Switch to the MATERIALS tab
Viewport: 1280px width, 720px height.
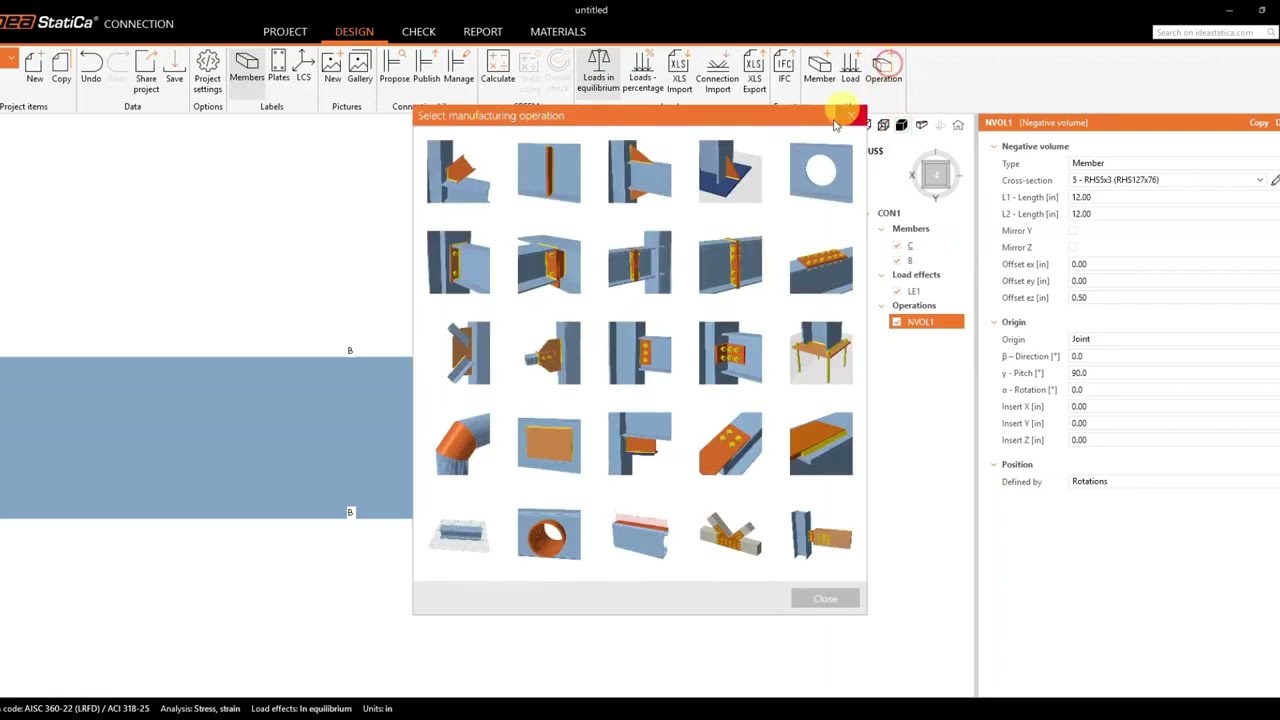coord(558,32)
